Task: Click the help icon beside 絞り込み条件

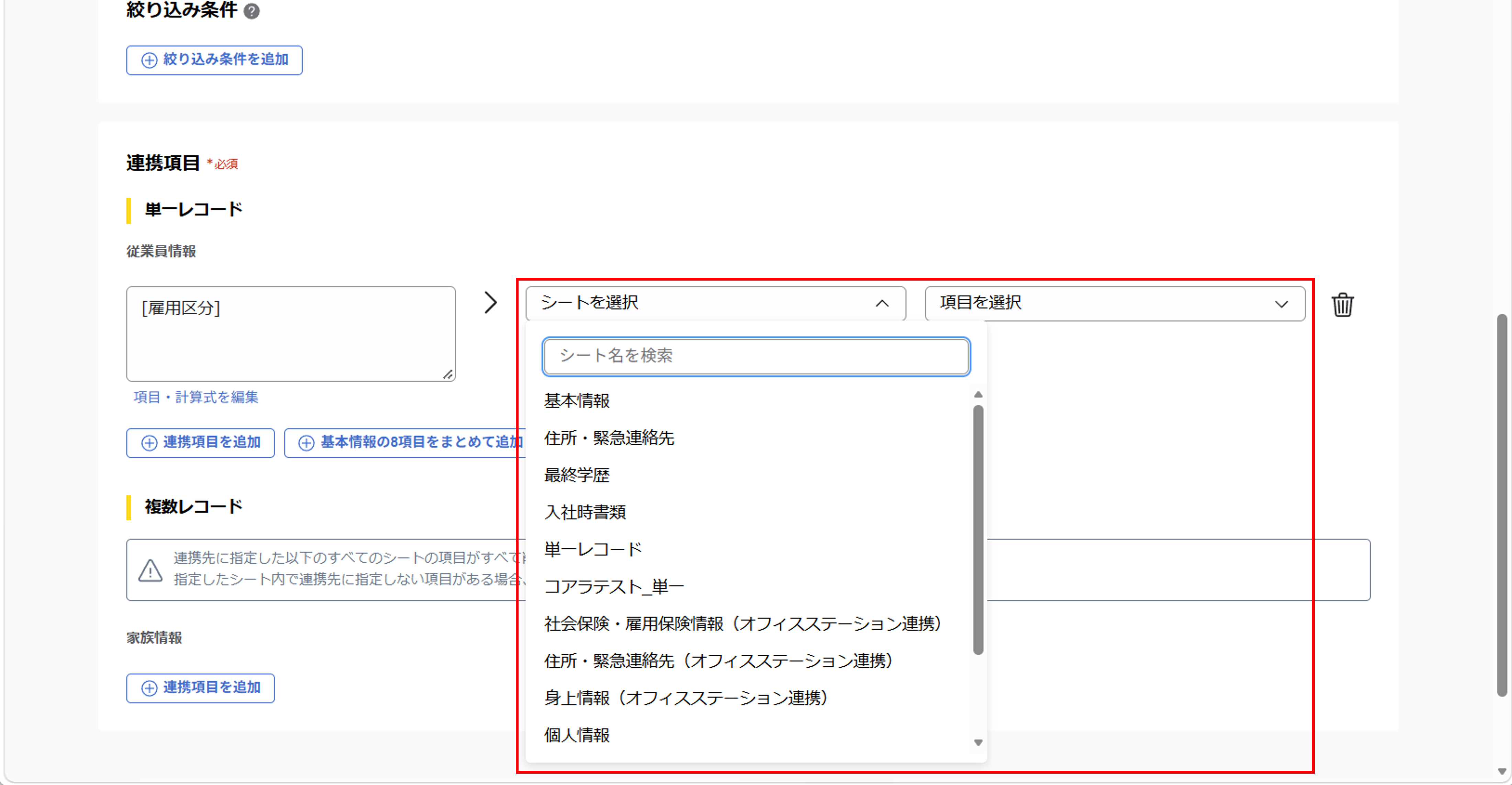Action: coord(252,11)
